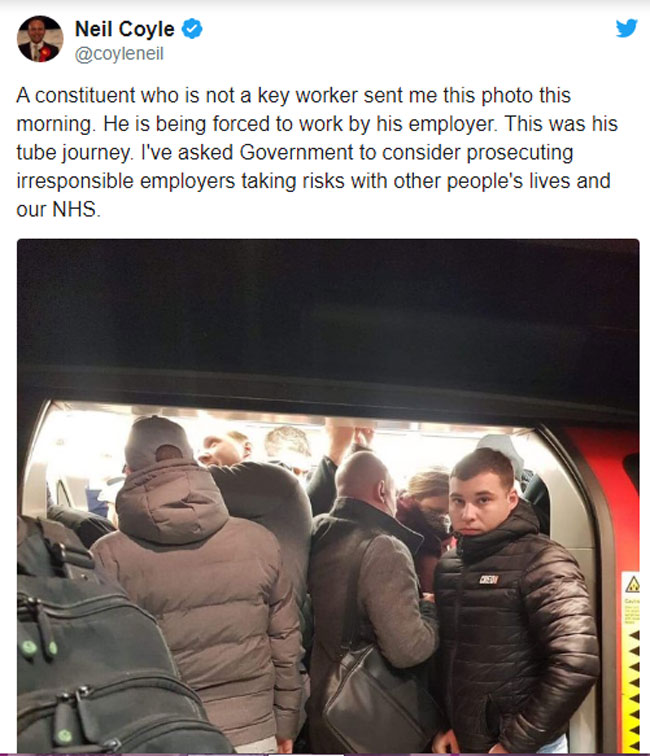Click the blue verified badge
This screenshot has width=650, height=756.
[192, 29]
